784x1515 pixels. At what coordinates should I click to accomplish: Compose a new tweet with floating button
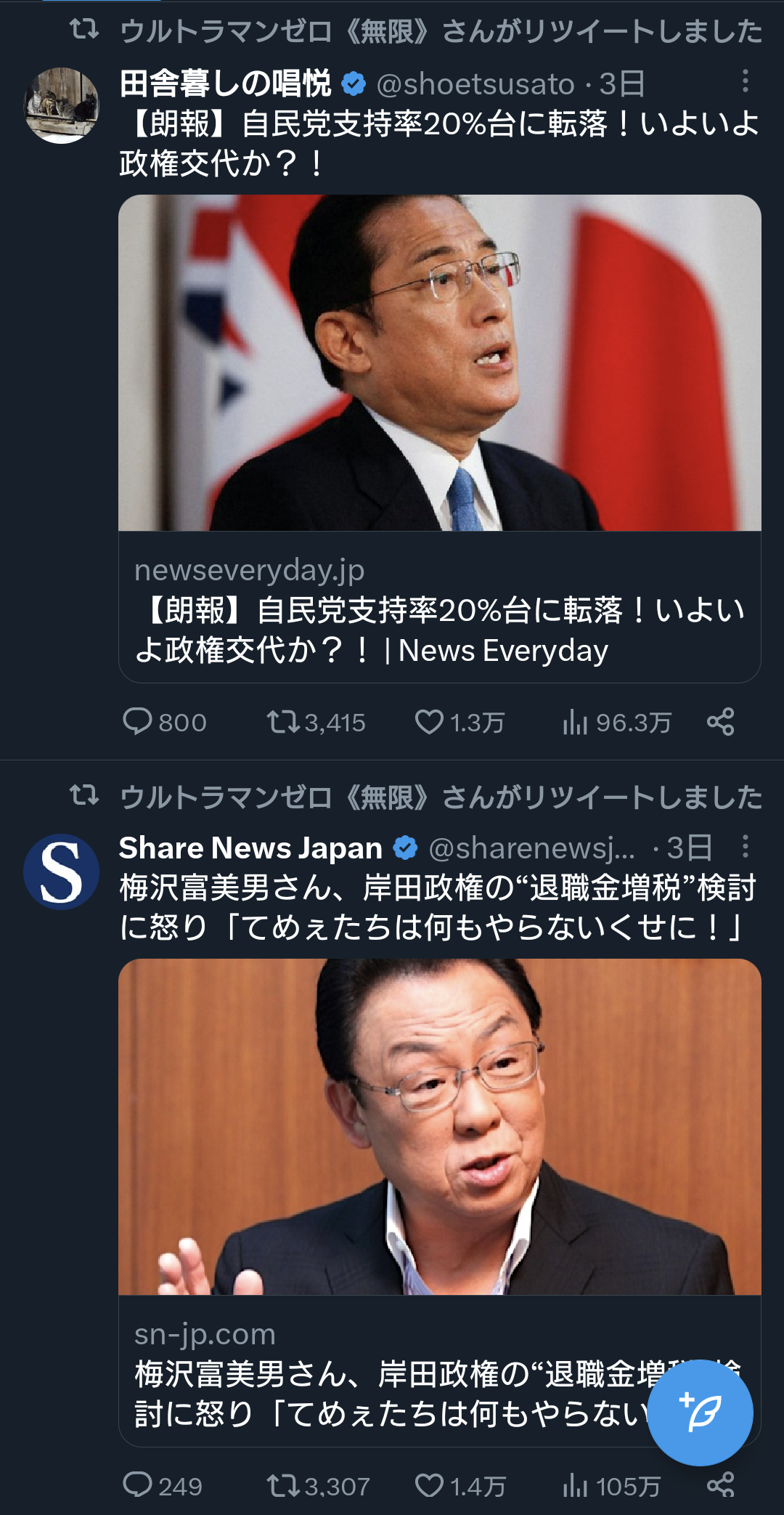pyautogui.click(x=700, y=1412)
